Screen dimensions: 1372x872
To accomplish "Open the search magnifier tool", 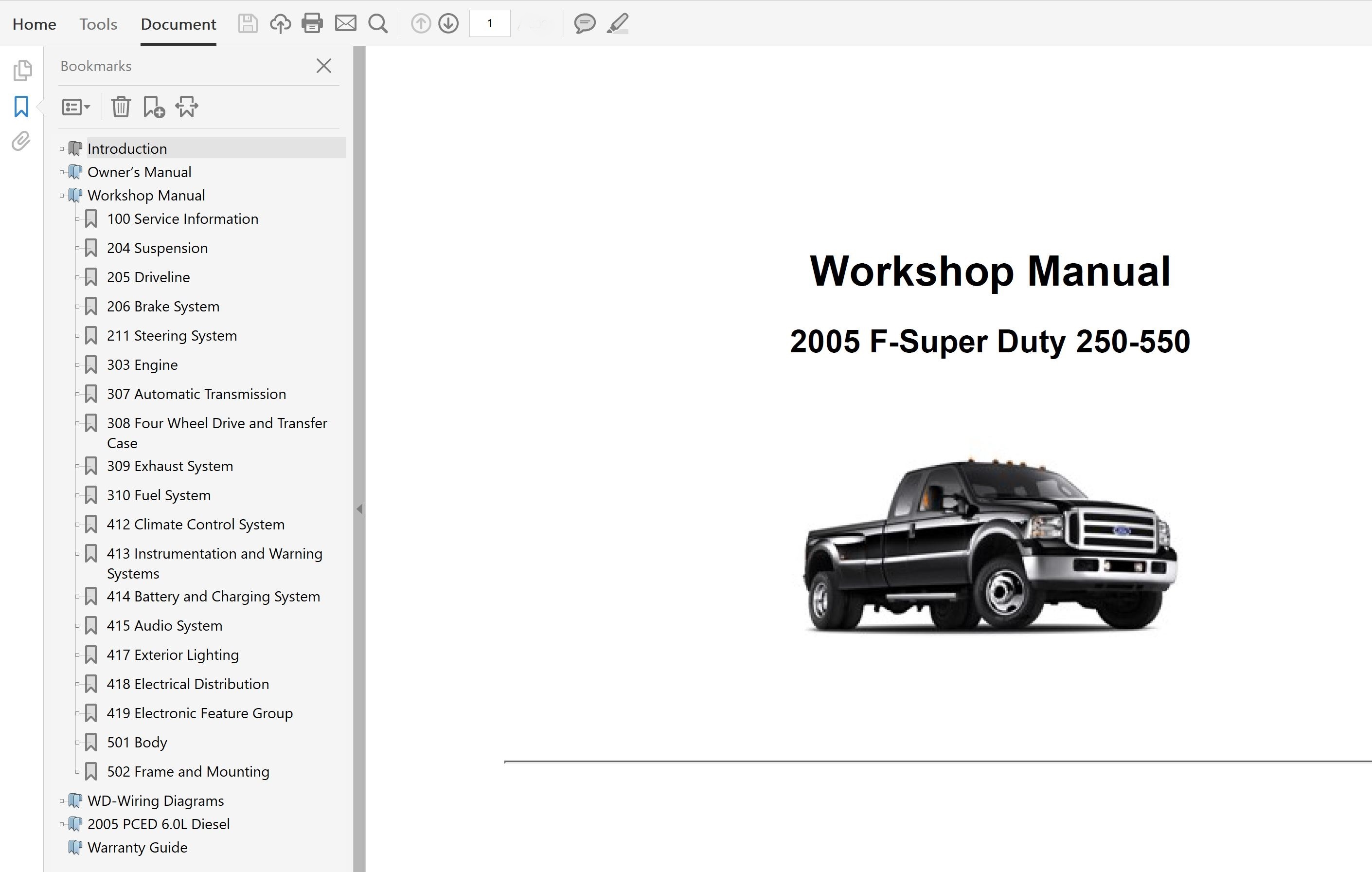I will pos(378,23).
